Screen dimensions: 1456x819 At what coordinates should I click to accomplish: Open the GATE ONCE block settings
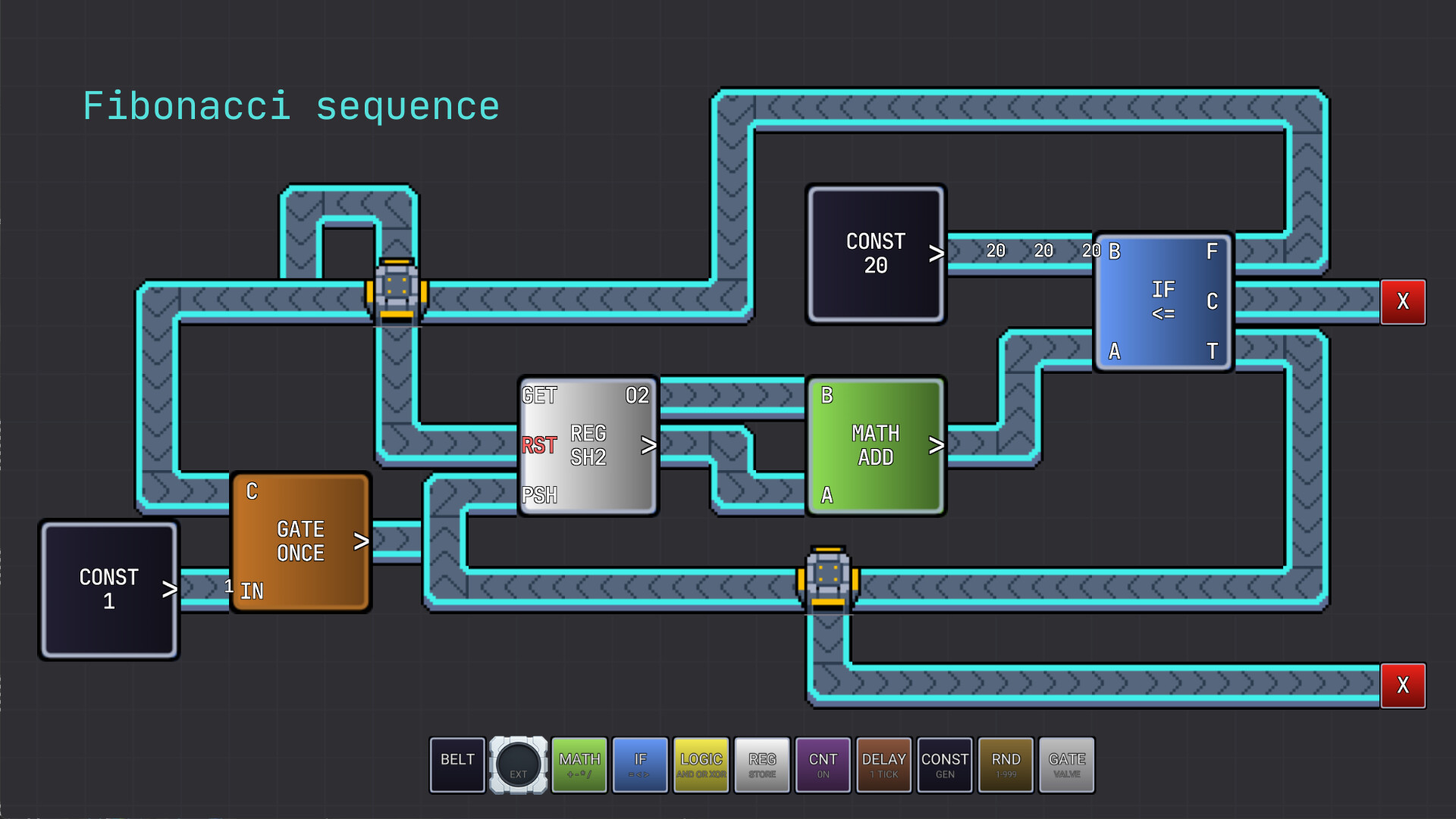(300, 541)
